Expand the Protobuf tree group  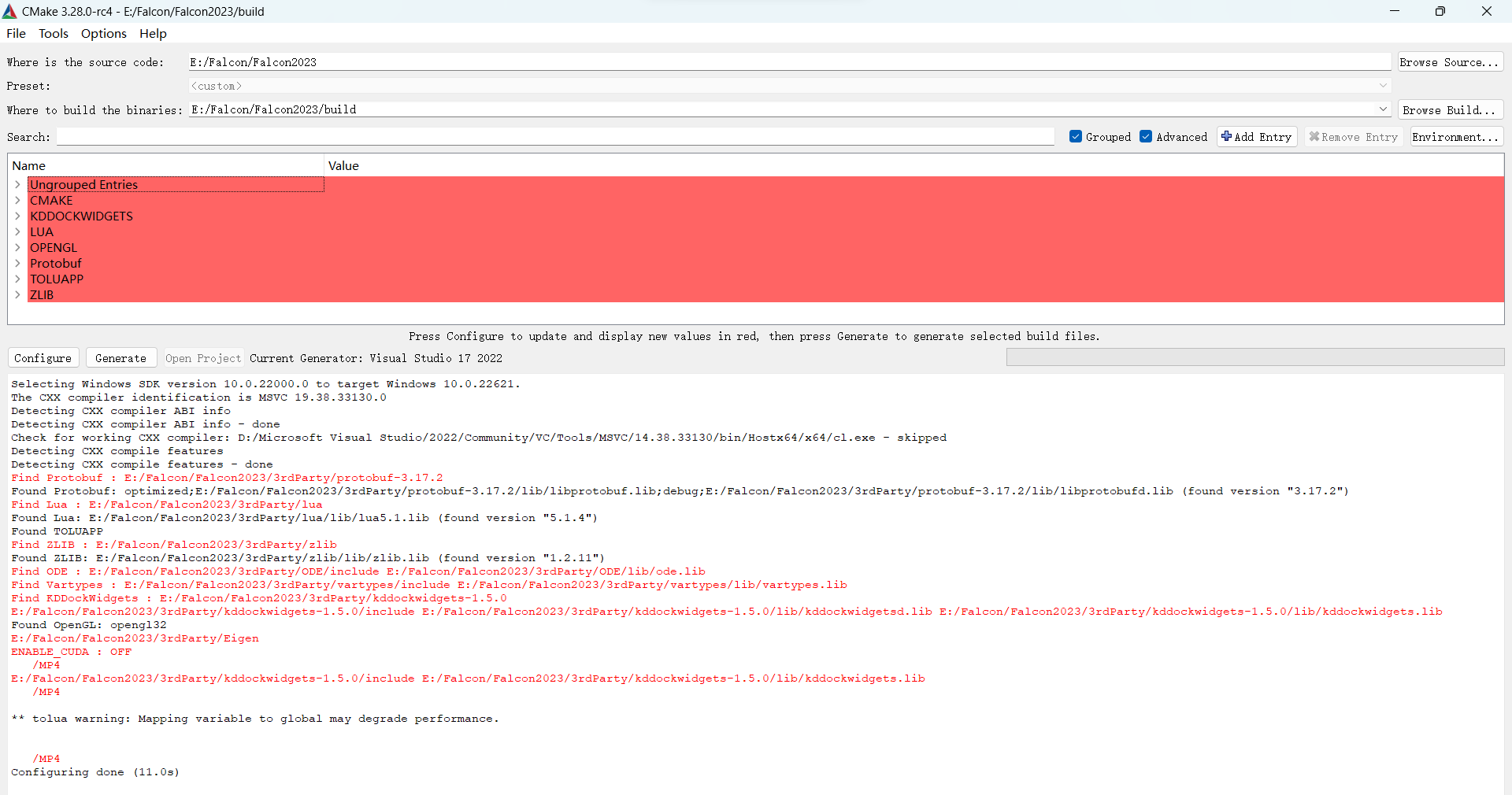17,264
